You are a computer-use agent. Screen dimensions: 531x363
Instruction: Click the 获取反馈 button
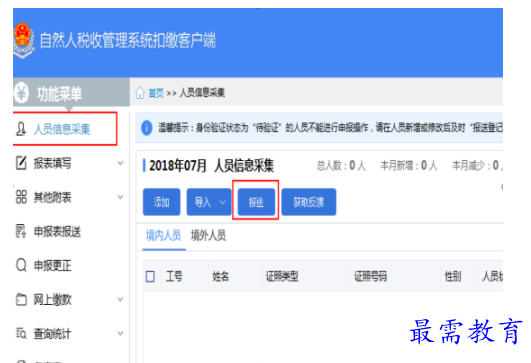(309, 202)
